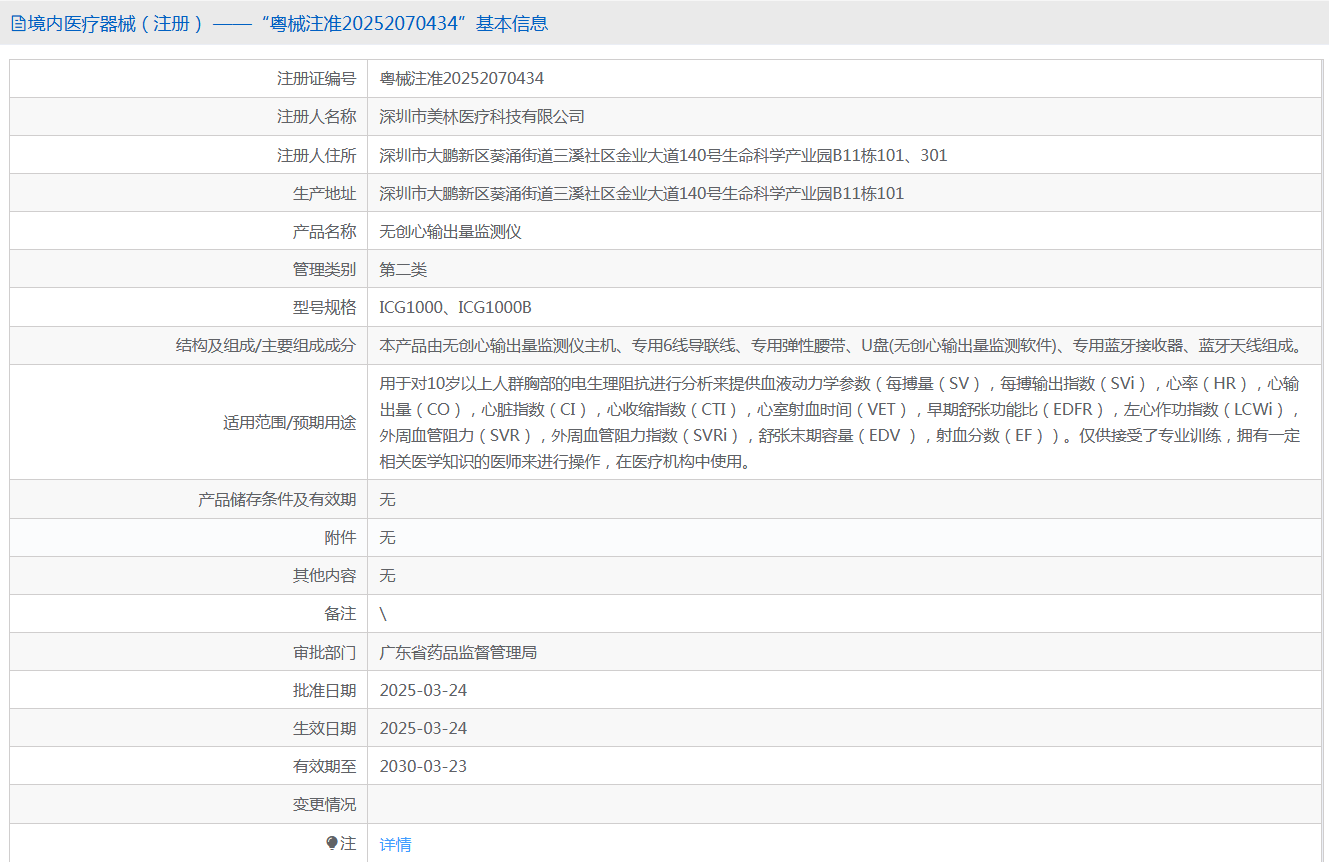Click the 有效期至 label

point(324,766)
